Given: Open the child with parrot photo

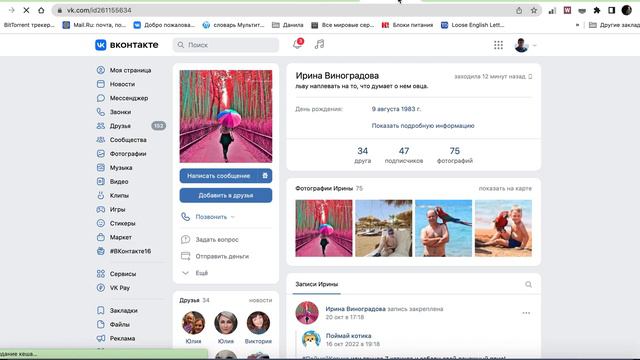Looking at the screenshot, I should click(x=503, y=228).
